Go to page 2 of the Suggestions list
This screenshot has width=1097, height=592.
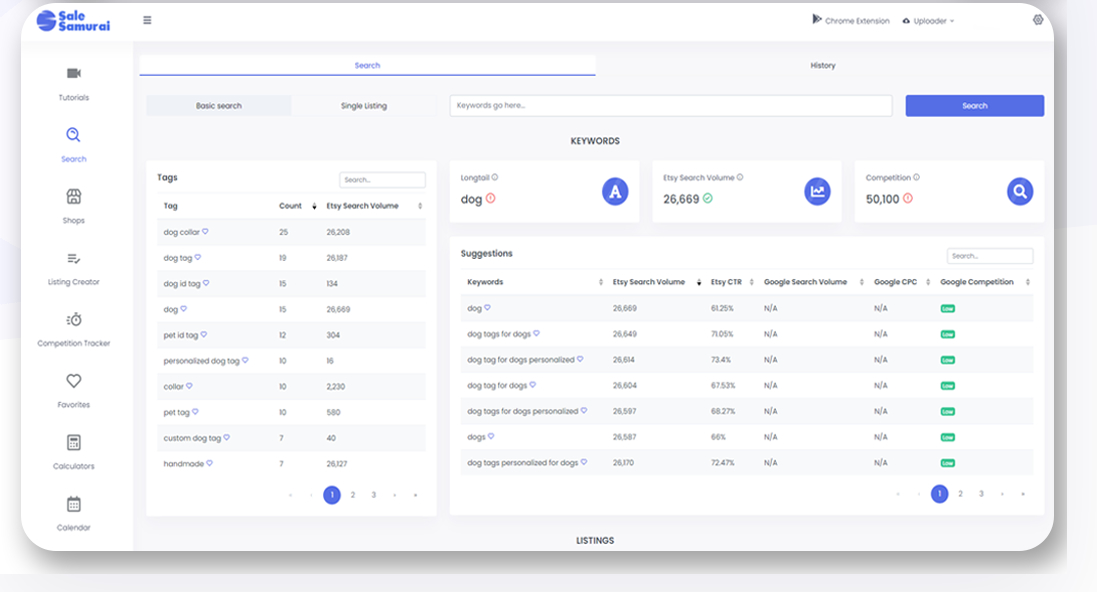click(960, 493)
